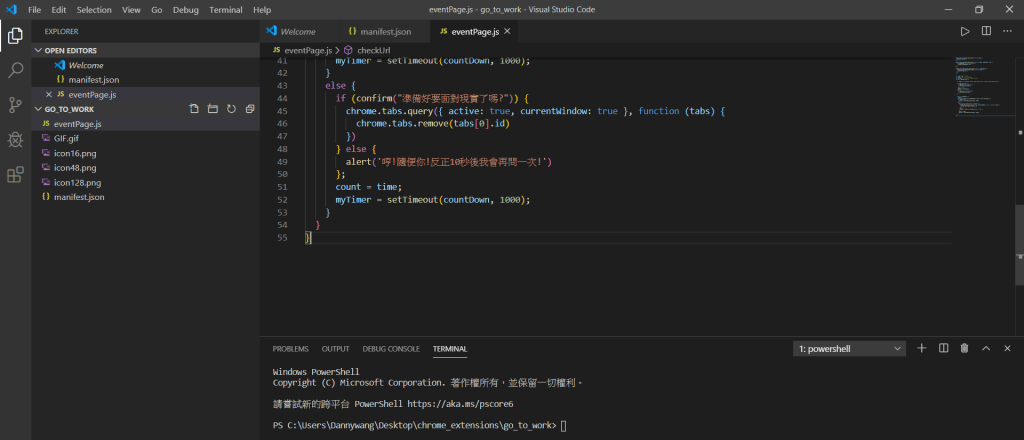Kill terminal with the trash icon

(964, 348)
